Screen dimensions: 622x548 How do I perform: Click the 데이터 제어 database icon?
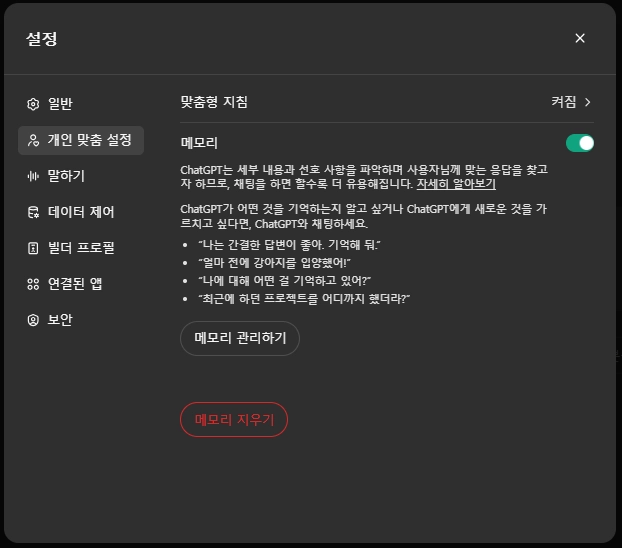33,212
